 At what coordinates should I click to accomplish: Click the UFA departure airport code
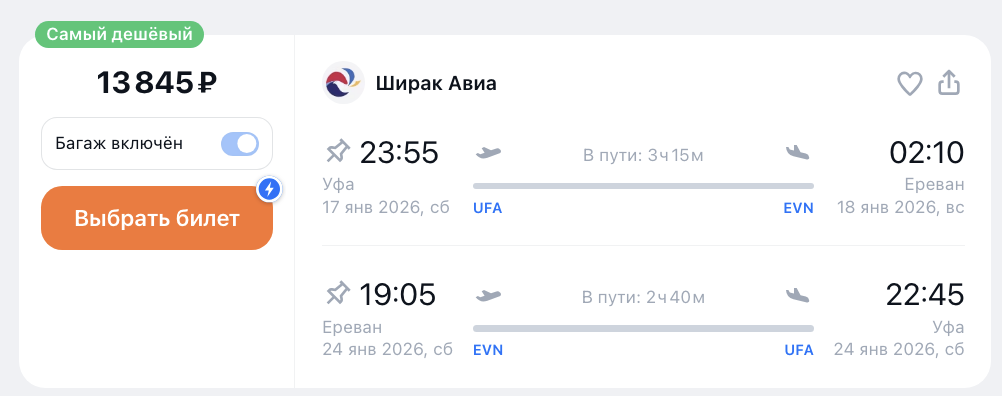point(488,208)
